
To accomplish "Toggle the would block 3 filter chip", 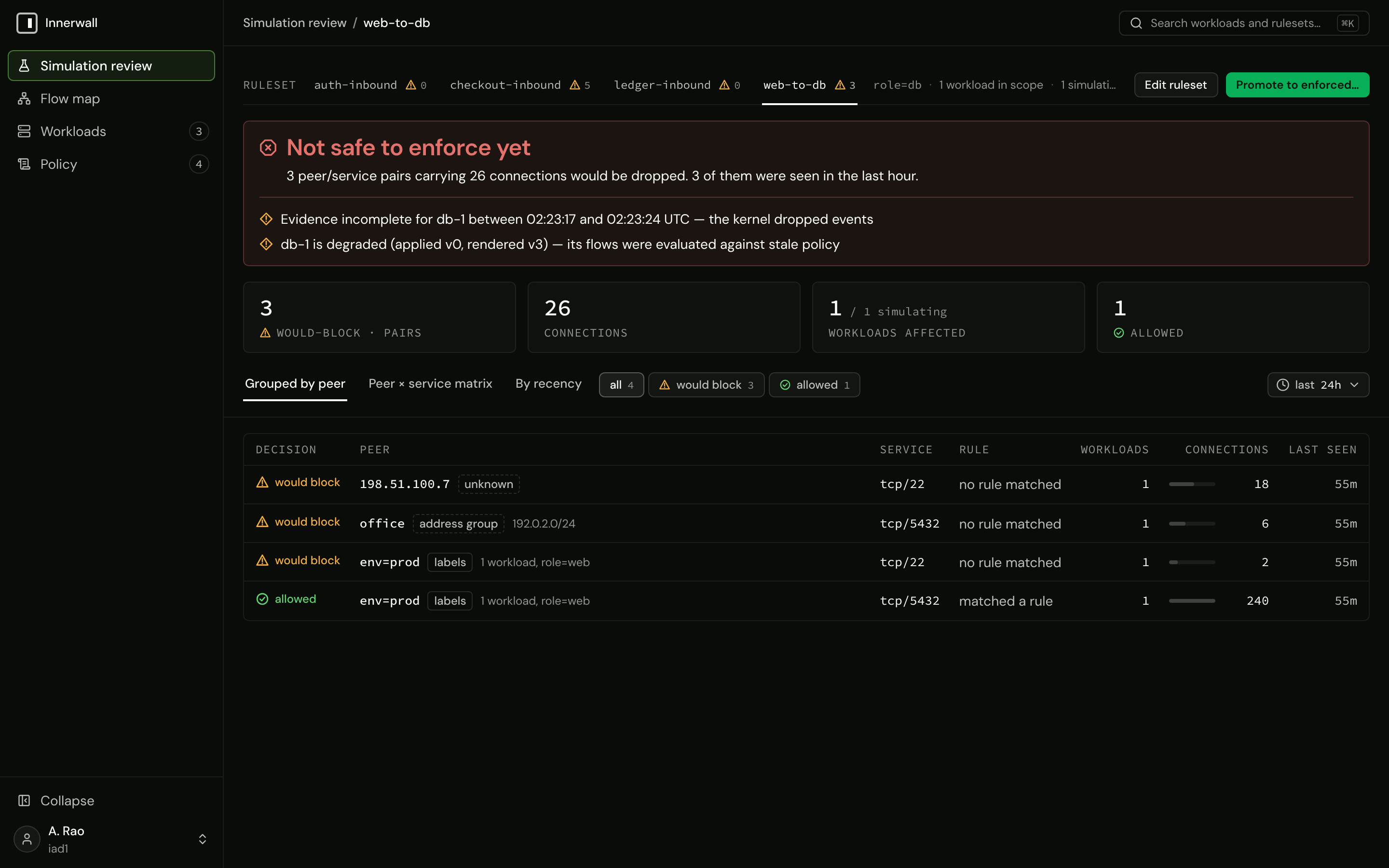I will (706, 385).
